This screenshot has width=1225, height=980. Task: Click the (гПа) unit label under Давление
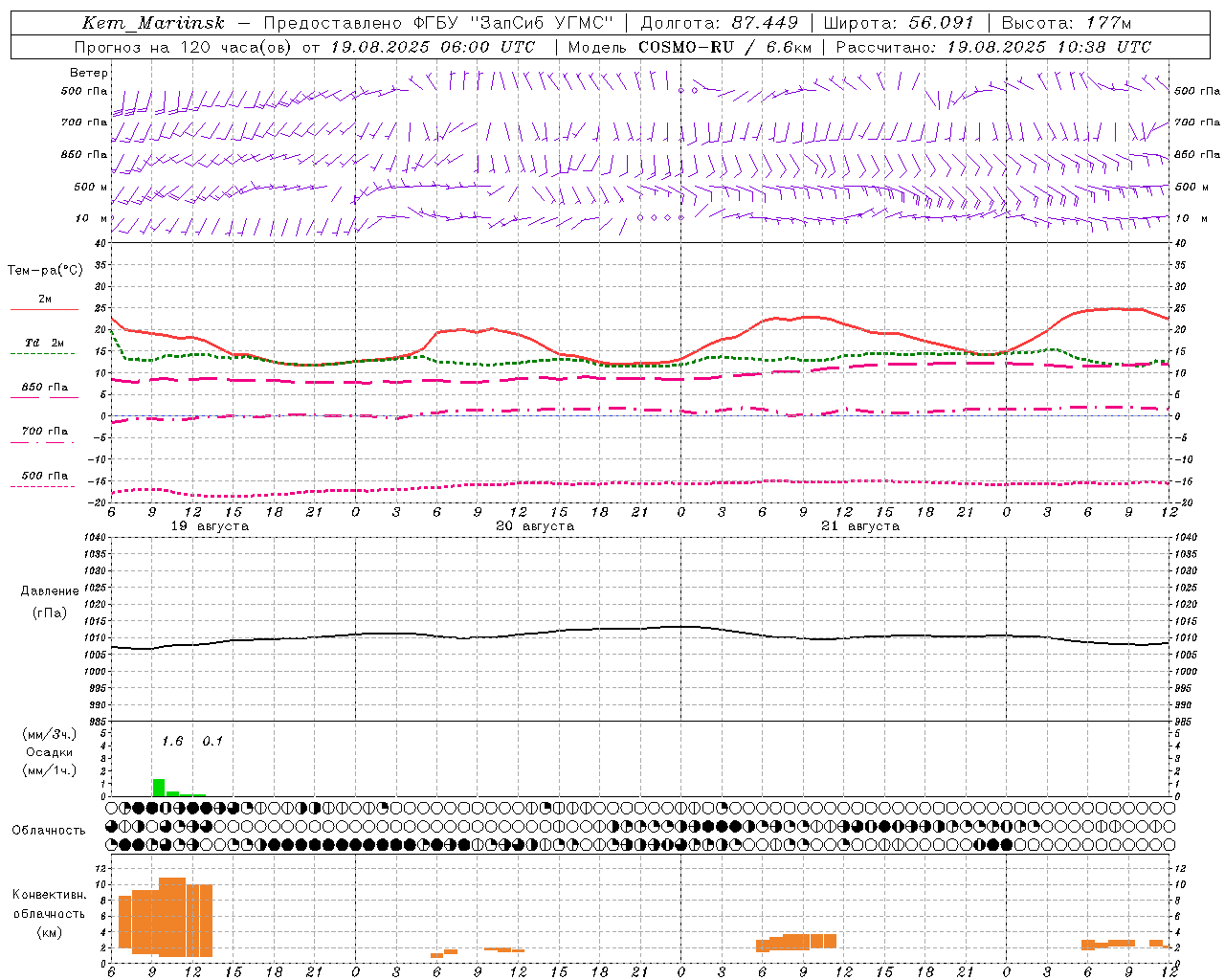pos(49,613)
